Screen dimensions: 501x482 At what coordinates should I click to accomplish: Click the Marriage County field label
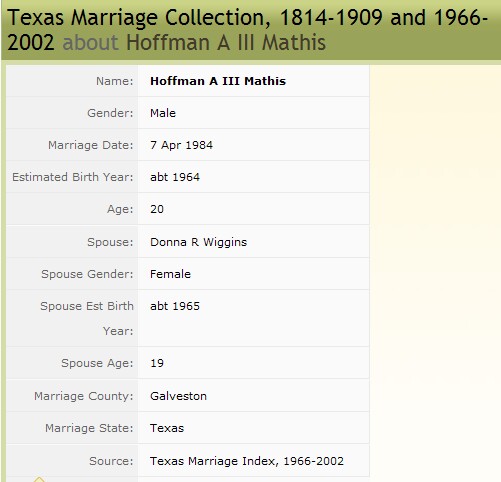[x=84, y=396]
